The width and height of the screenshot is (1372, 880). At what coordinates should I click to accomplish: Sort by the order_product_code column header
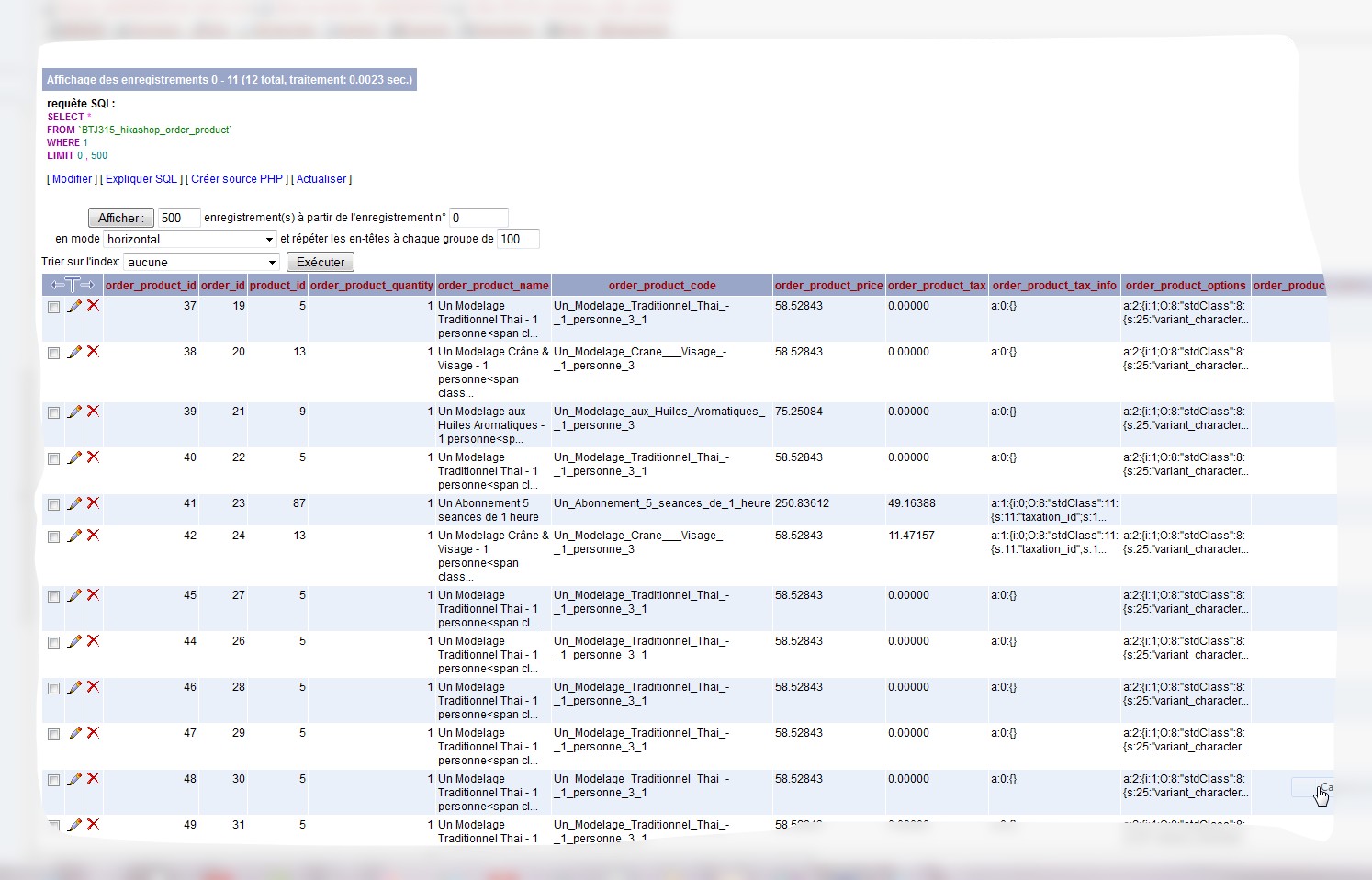click(662, 286)
